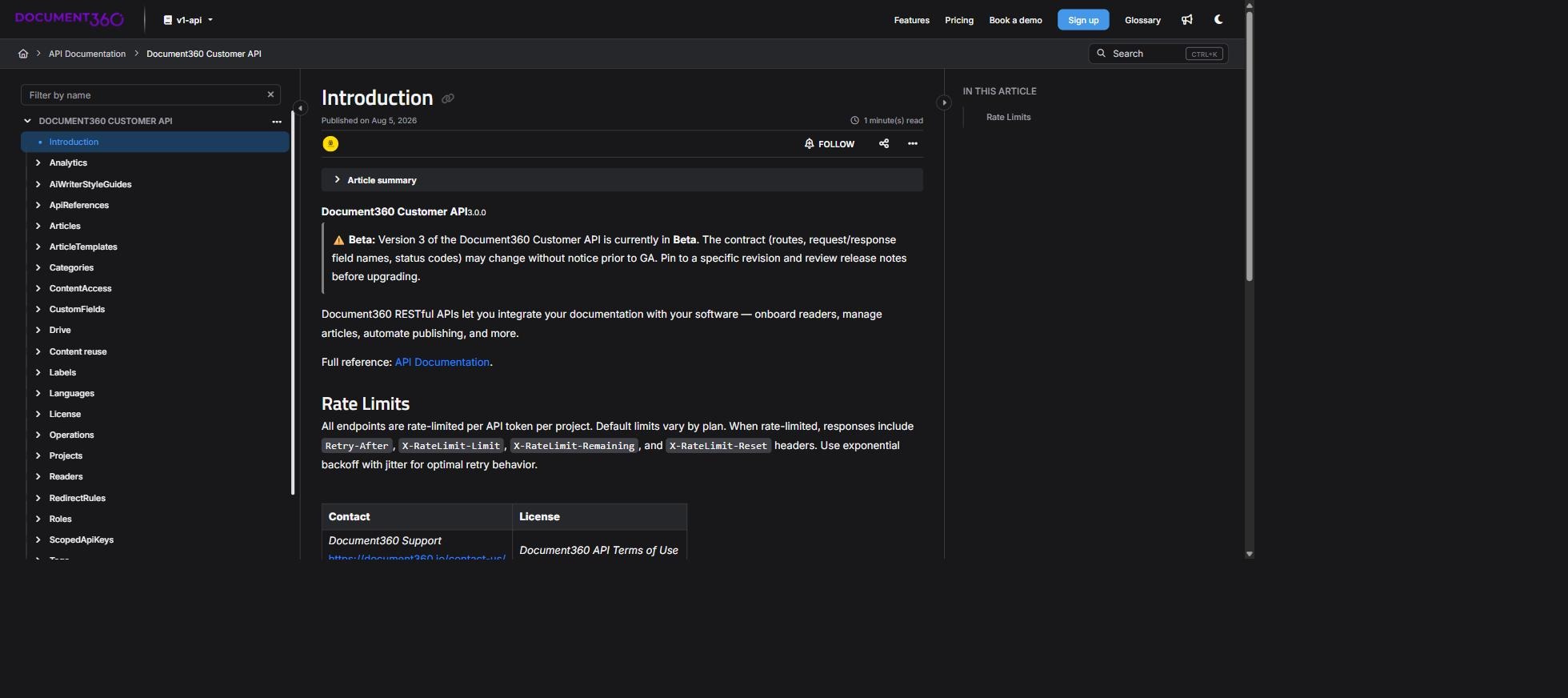Clear the filter with X icon
The width and height of the screenshot is (1568, 698).
[270, 94]
